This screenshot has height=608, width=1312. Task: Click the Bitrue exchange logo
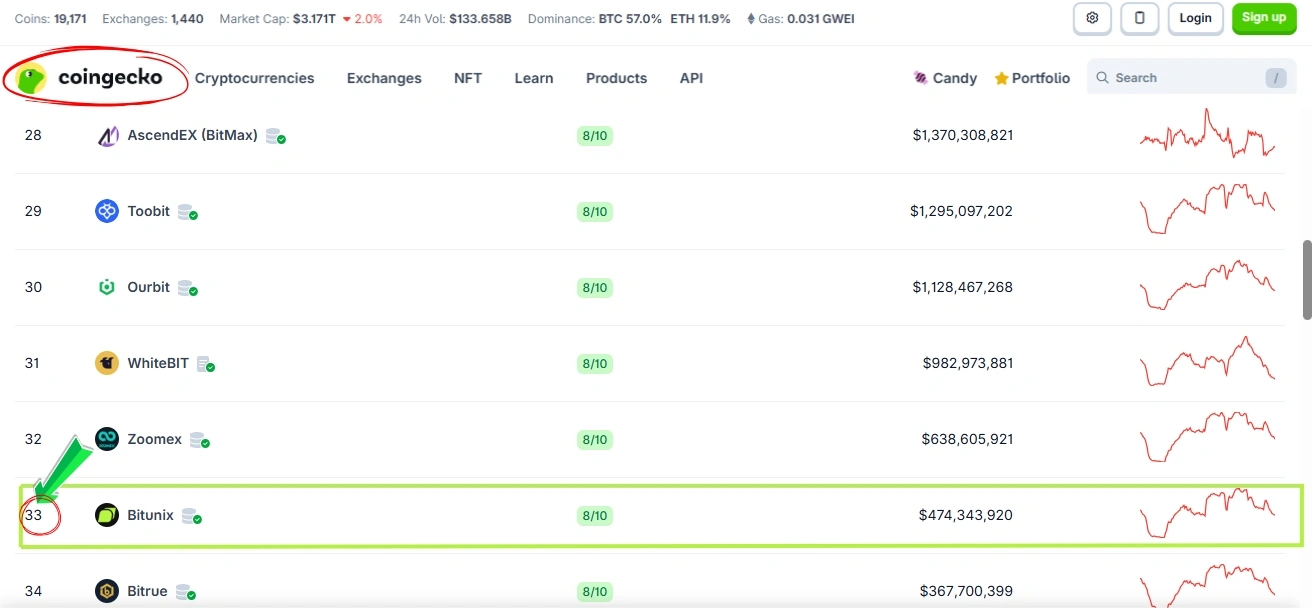tap(107, 591)
